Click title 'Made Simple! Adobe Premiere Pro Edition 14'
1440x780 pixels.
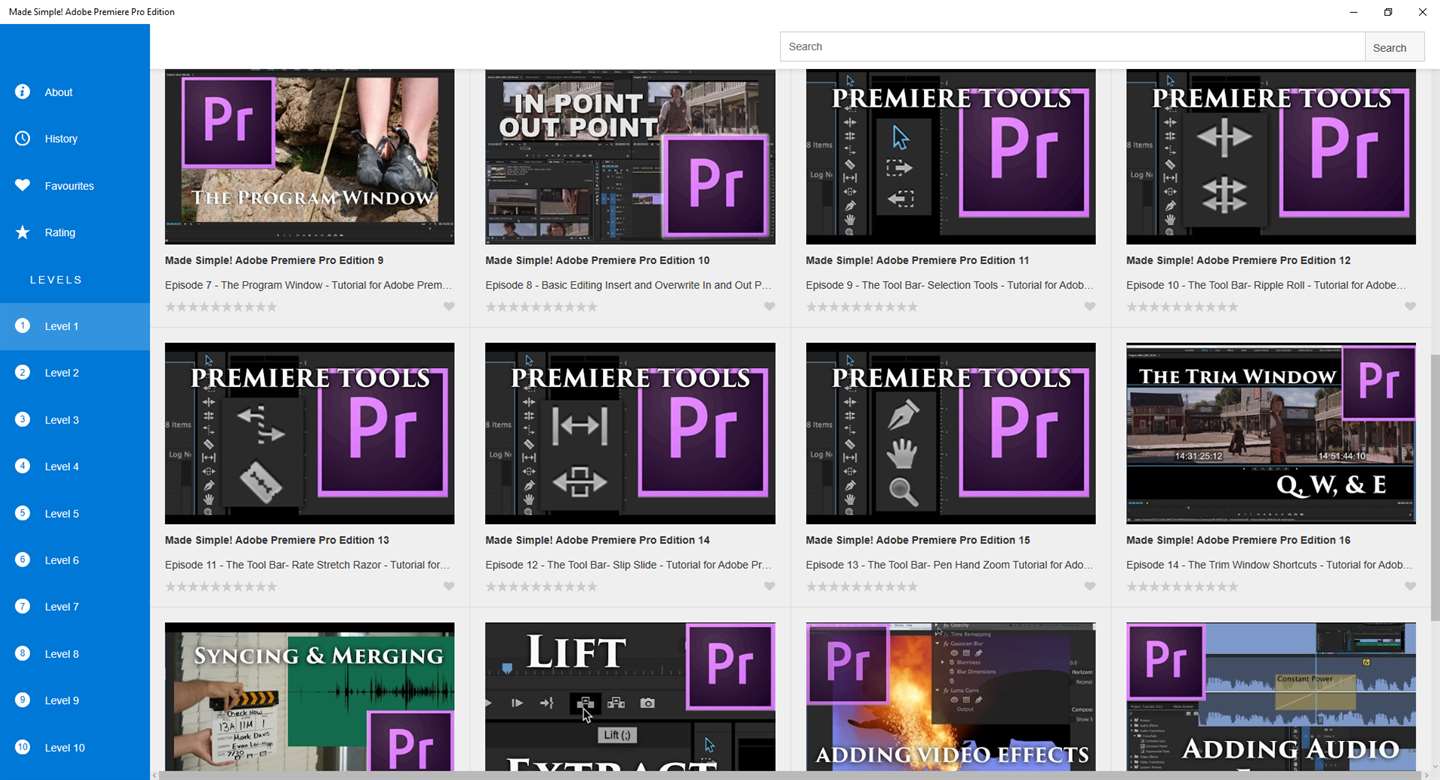coord(597,540)
